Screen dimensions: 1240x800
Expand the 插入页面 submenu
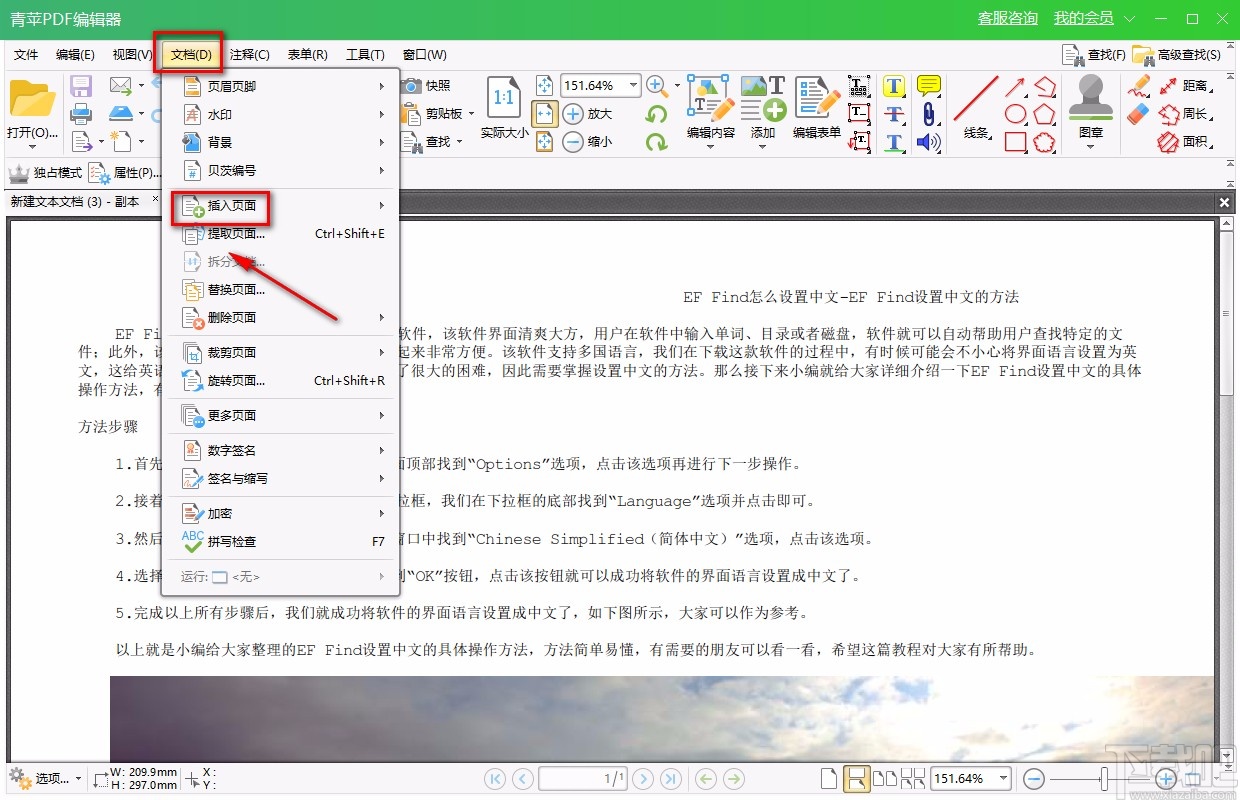(x=230, y=206)
